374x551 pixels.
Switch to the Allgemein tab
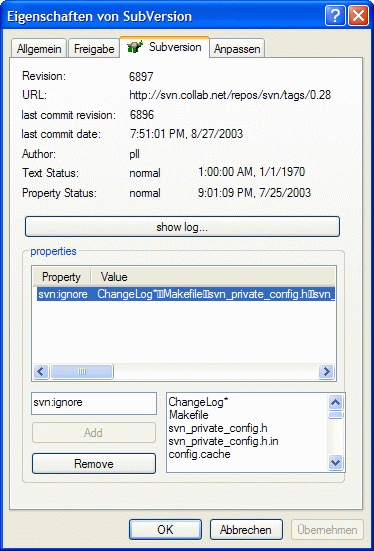click(x=39, y=48)
